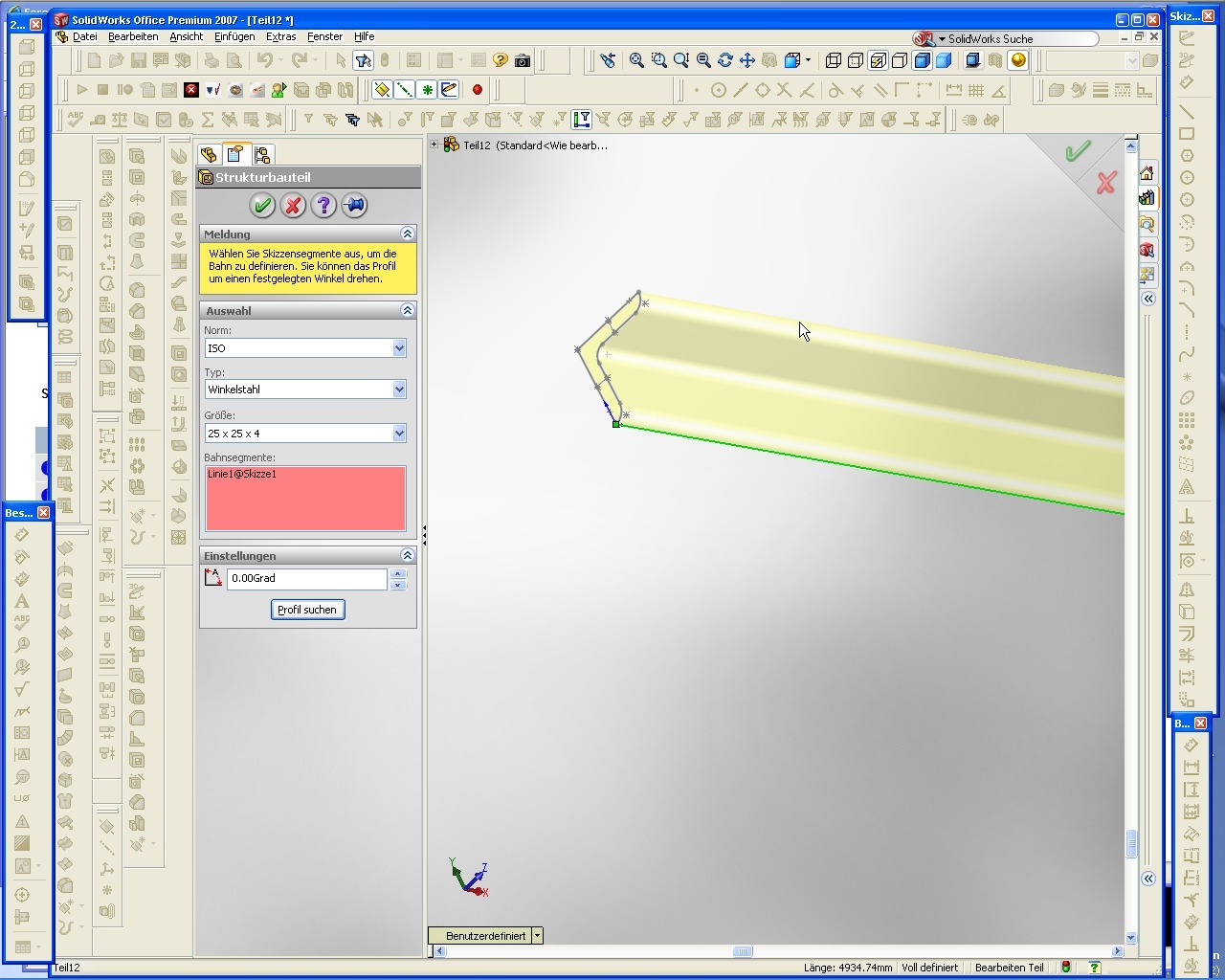
Task: Toggle Shadows in Shaded Mode icon
Action: pyautogui.click(x=973, y=60)
